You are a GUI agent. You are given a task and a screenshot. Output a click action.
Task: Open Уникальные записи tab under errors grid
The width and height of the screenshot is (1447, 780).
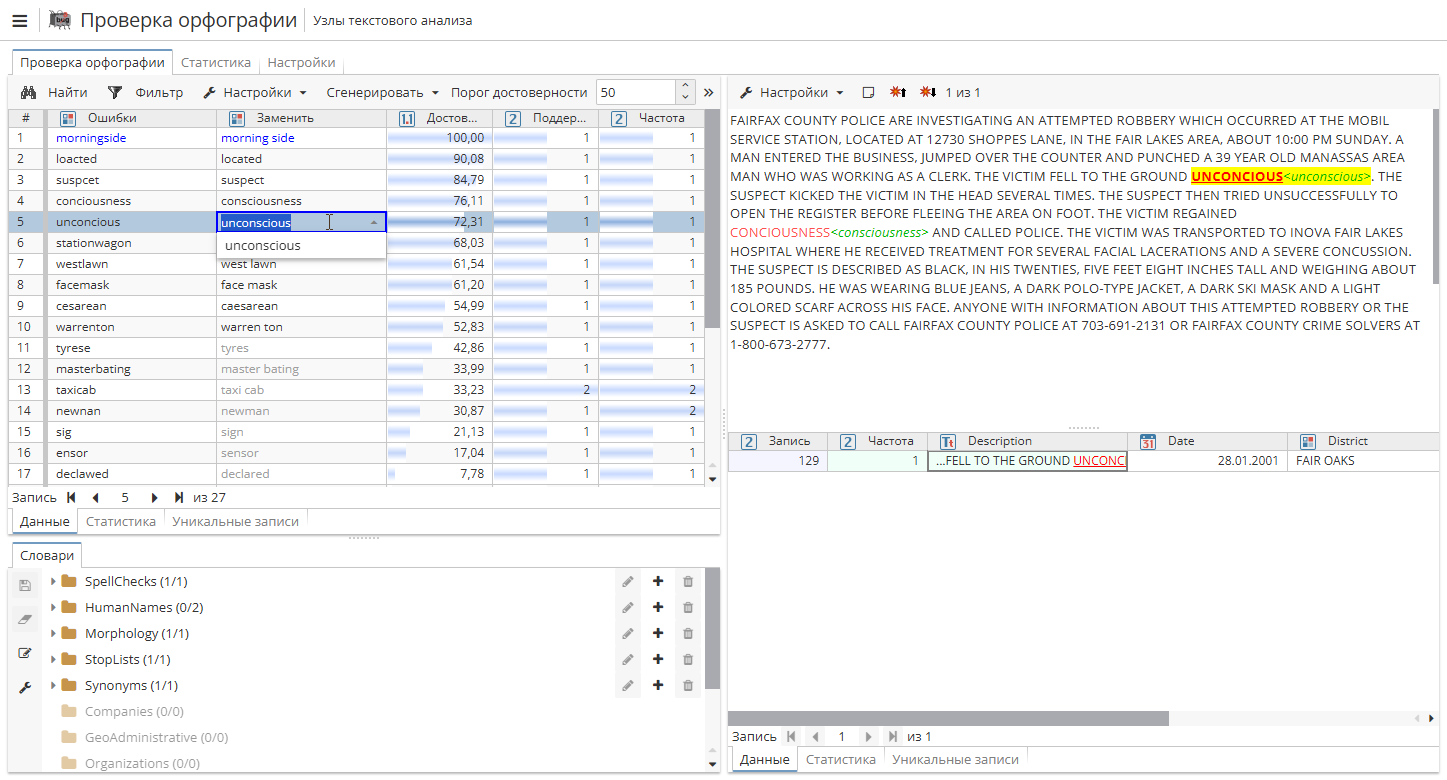[235, 521]
